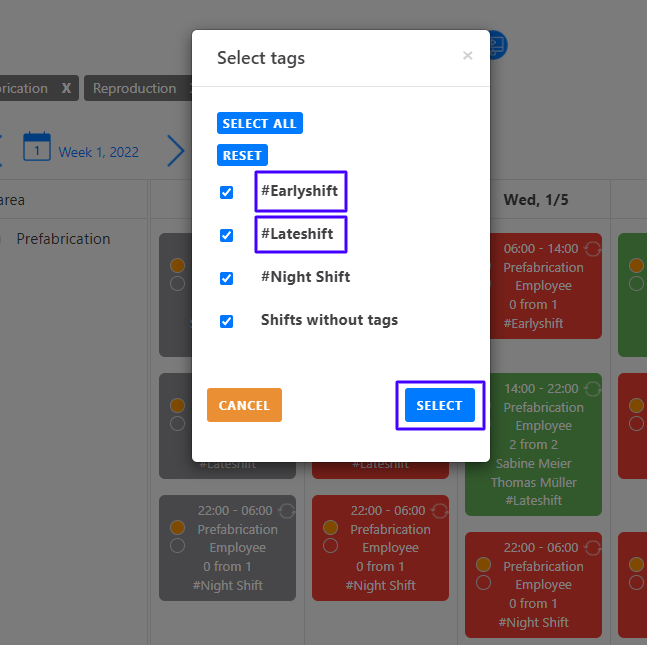Click the SELECT ALL button
647x645 pixels.
[x=260, y=123]
